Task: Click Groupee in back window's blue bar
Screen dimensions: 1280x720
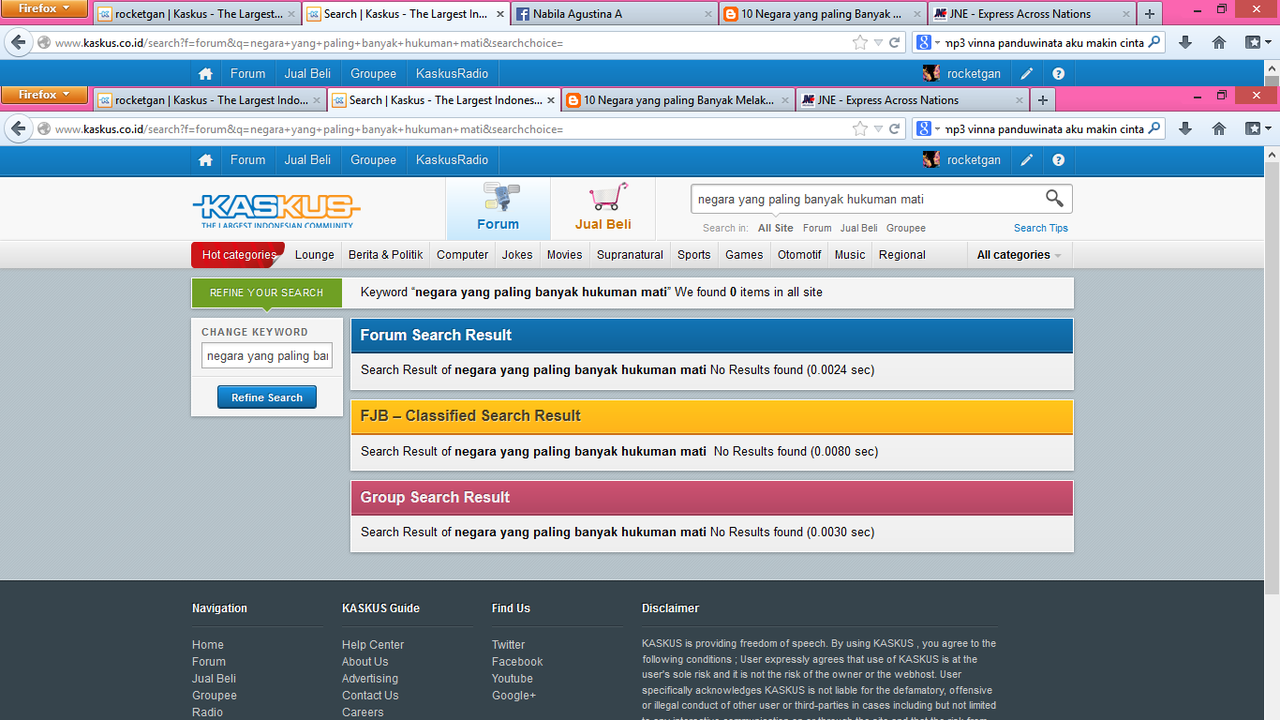Action: tap(373, 74)
